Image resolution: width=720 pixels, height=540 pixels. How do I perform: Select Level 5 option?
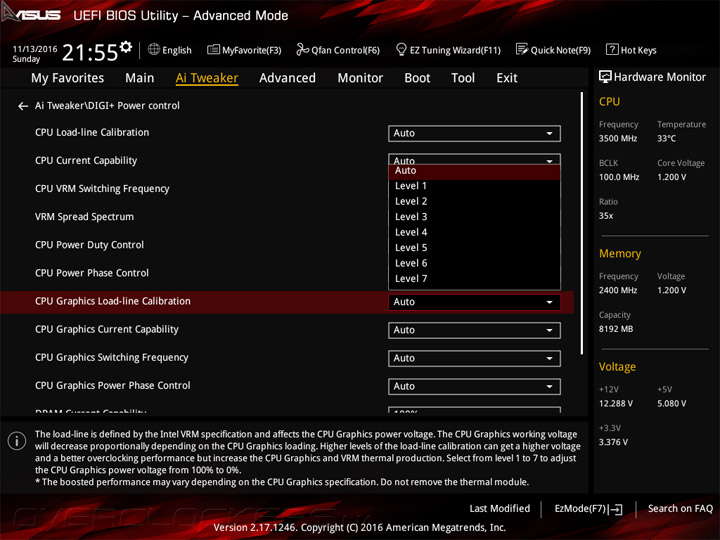(x=474, y=248)
